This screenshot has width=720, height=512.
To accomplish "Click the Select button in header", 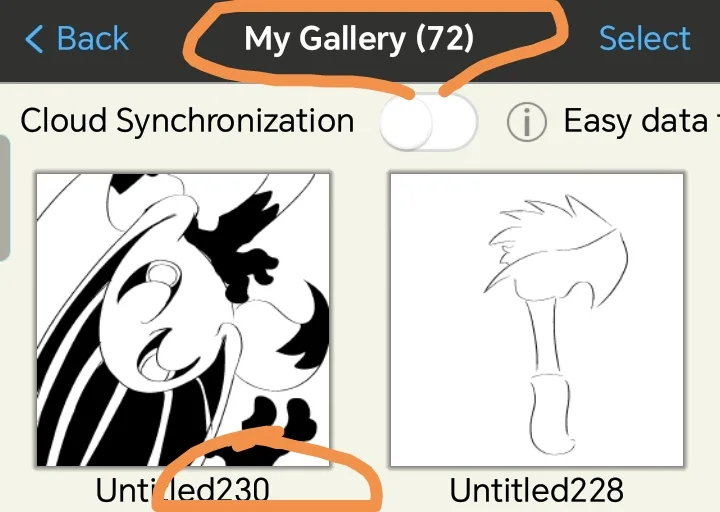I will (x=645, y=39).
